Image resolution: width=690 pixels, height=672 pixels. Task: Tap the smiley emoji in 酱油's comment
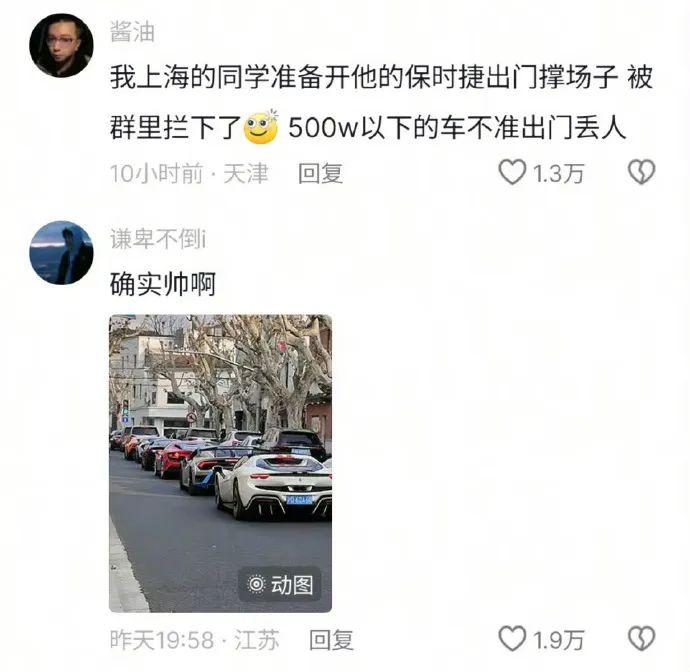[x=262, y=127]
